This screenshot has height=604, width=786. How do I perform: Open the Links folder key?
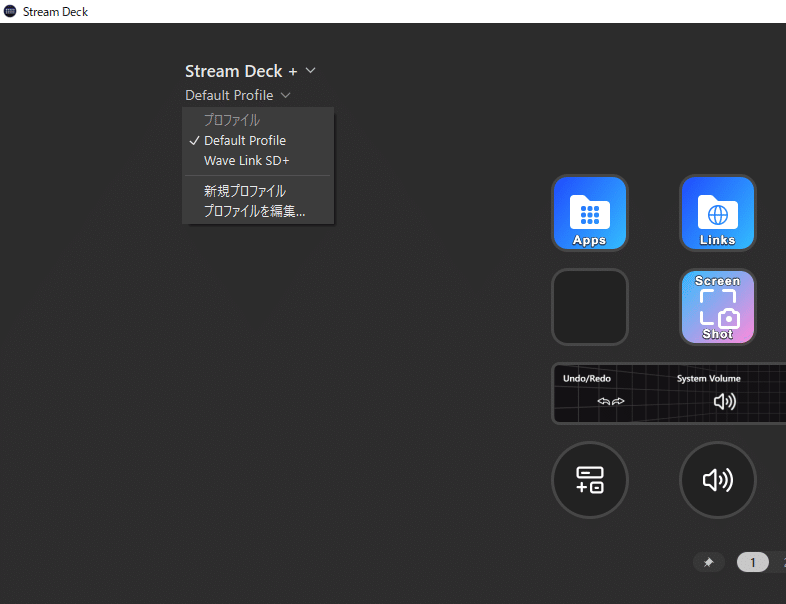click(717, 213)
